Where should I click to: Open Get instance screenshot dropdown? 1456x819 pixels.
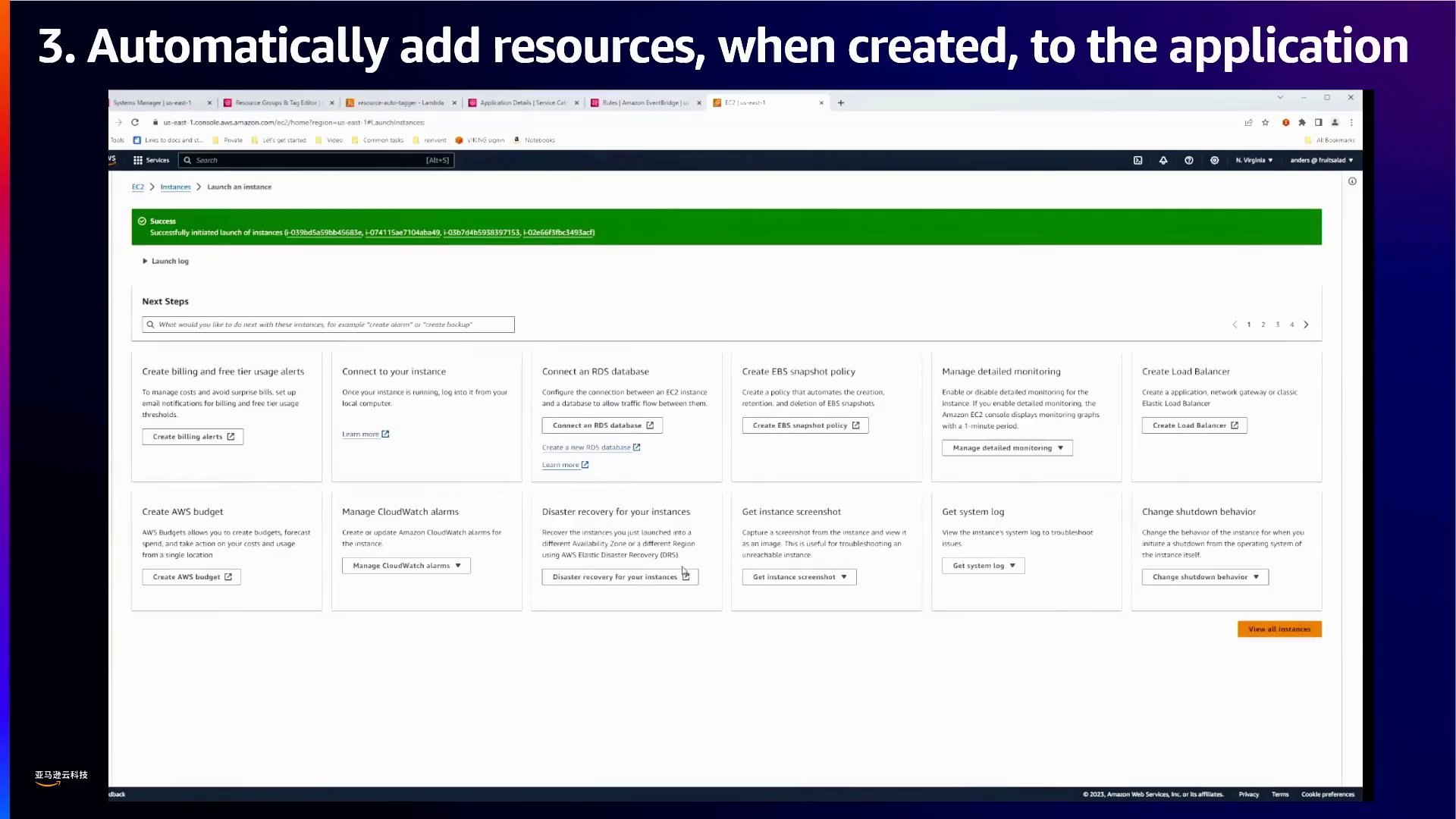tap(799, 577)
